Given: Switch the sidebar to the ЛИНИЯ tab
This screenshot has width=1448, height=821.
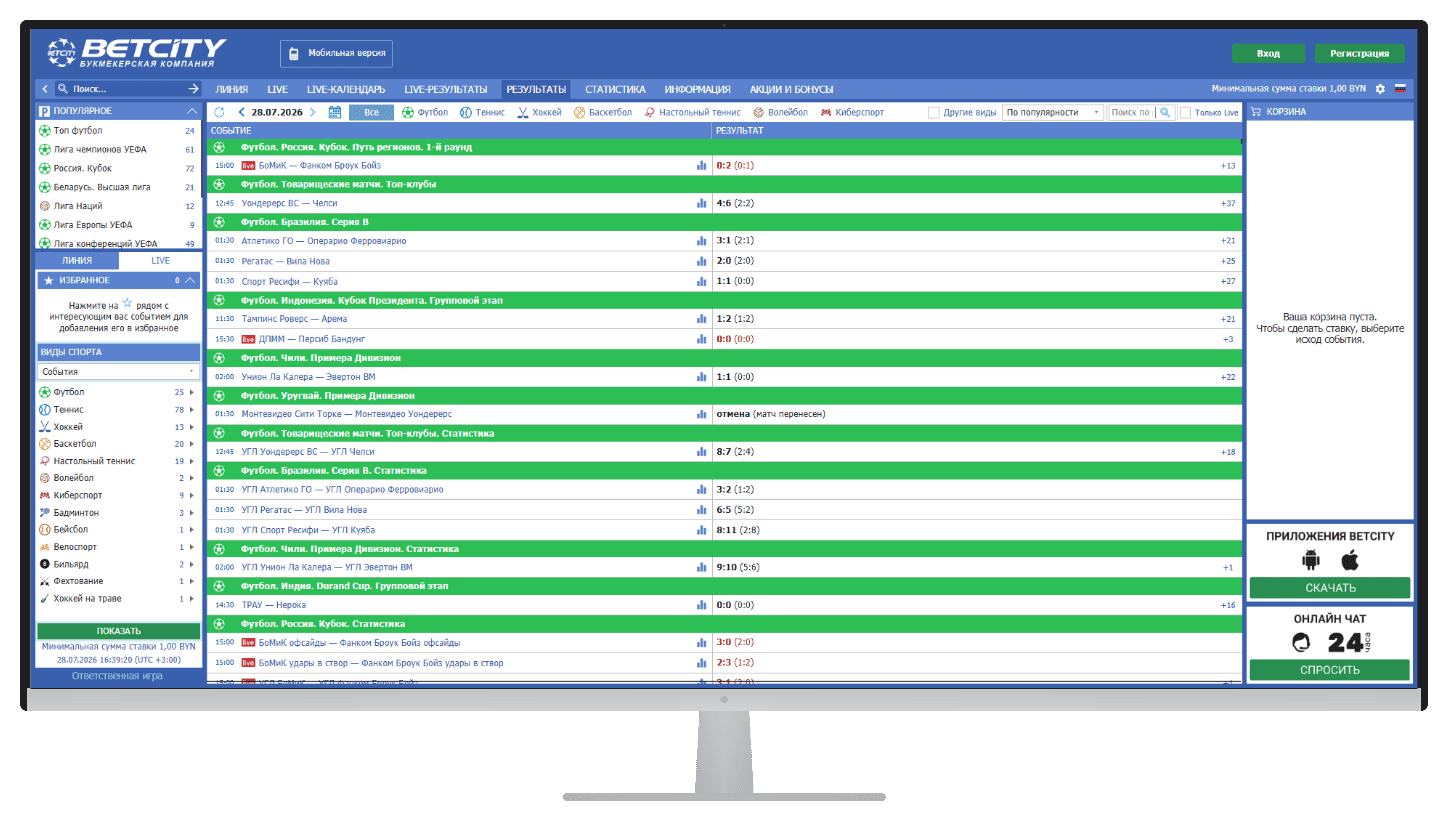Looking at the screenshot, I should (x=77, y=260).
